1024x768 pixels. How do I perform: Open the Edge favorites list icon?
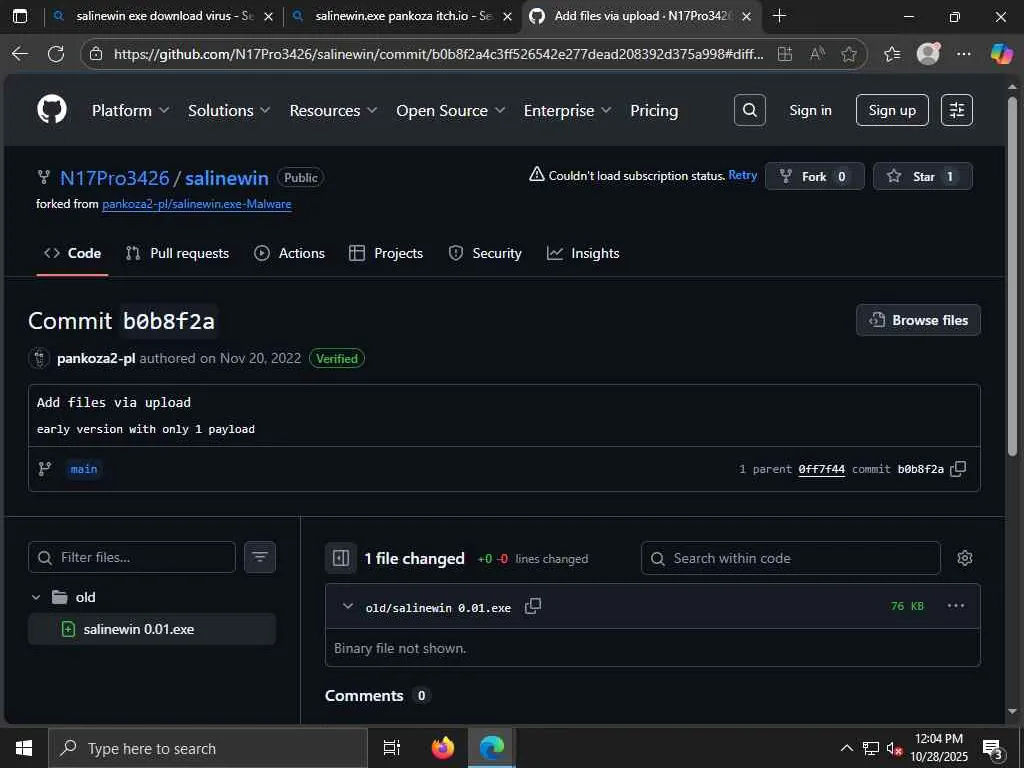892,54
